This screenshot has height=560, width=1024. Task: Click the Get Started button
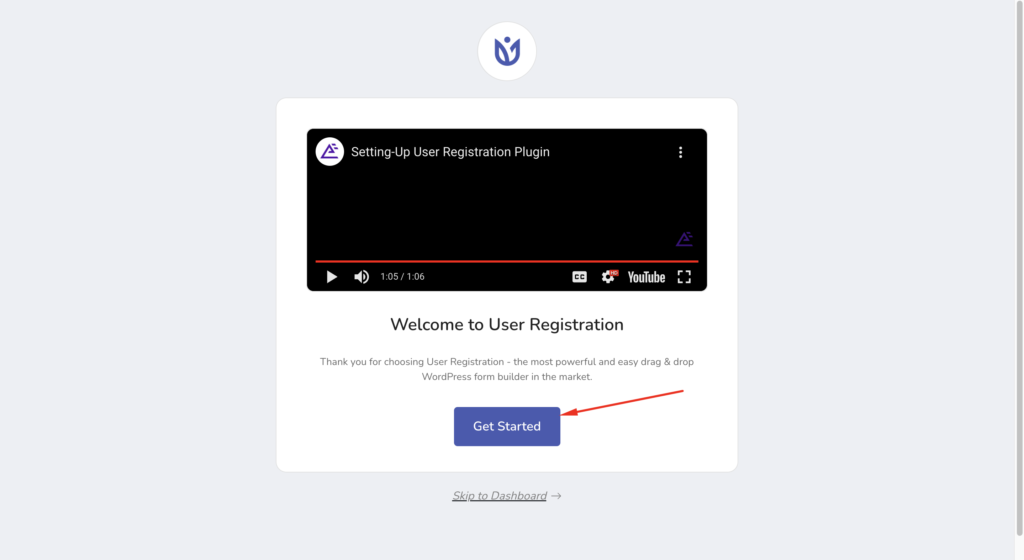[507, 426]
